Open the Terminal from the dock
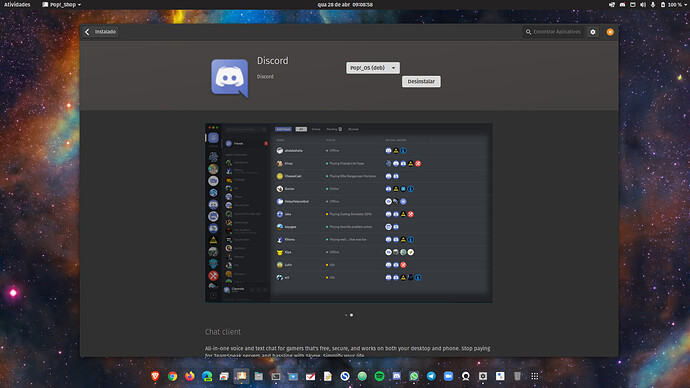The width and height of the screenshot is (690, 388). [x=276, y=376]
